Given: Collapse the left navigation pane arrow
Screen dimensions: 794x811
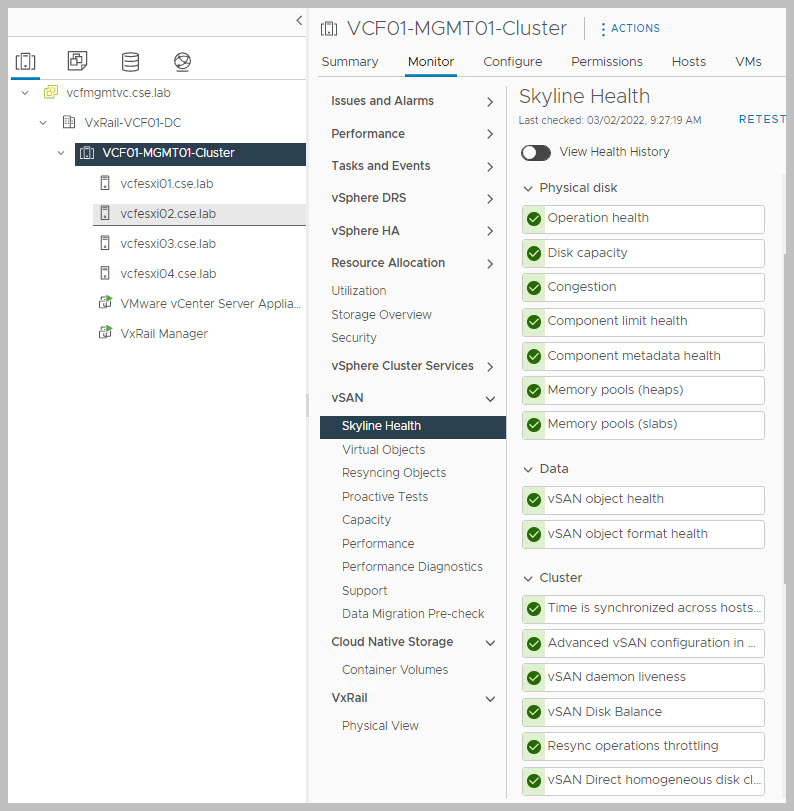Looking at the screenshot, I should click(298, 20).
